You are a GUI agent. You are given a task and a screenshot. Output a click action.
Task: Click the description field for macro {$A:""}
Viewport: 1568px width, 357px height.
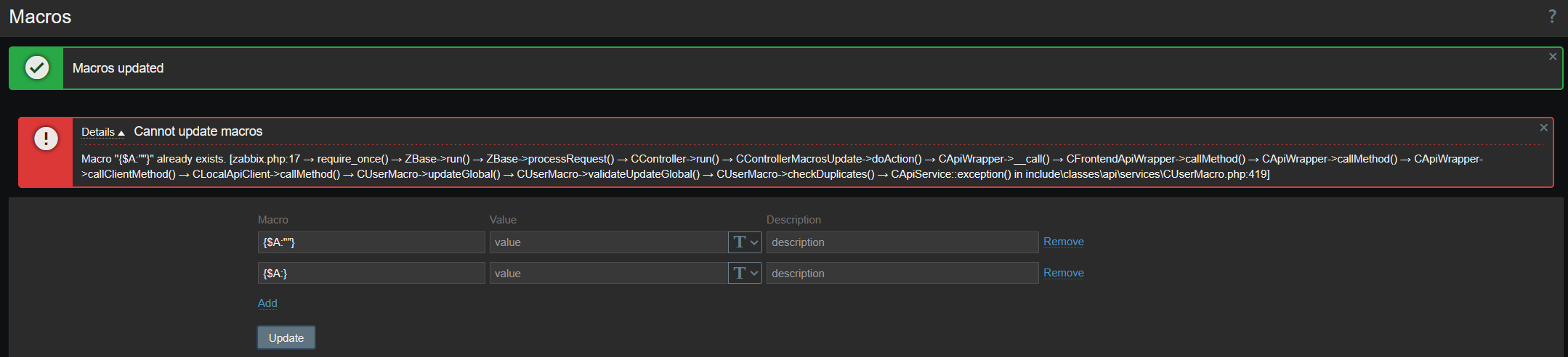coord(902,242)
